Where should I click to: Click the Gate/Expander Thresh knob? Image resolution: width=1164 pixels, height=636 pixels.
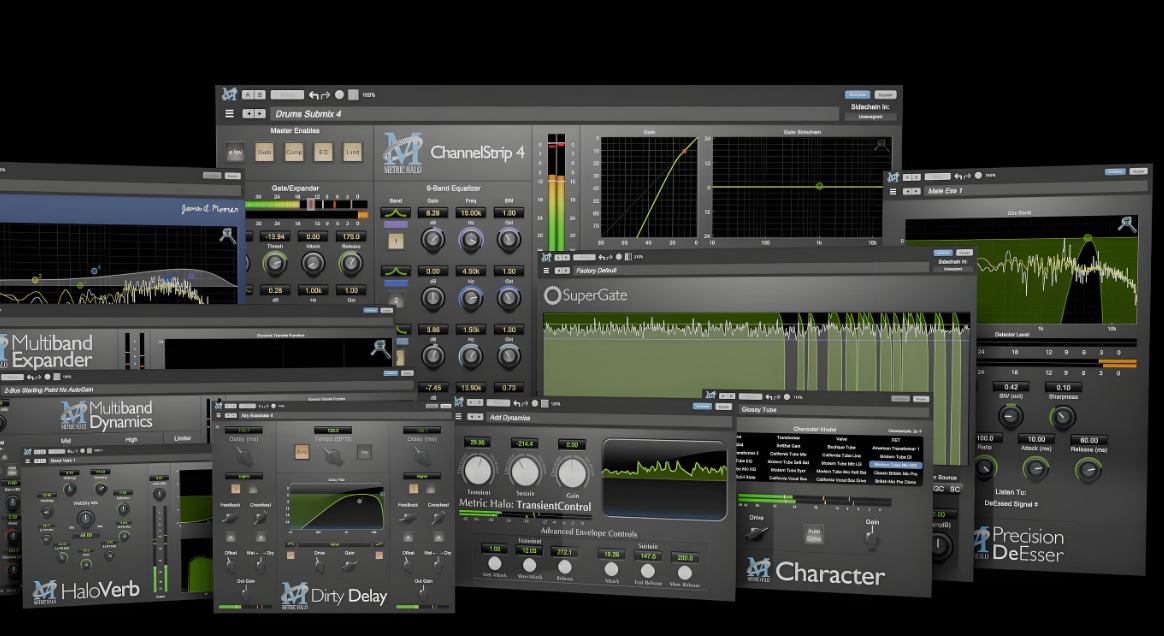pyautogui.click(x=275, y=262)
